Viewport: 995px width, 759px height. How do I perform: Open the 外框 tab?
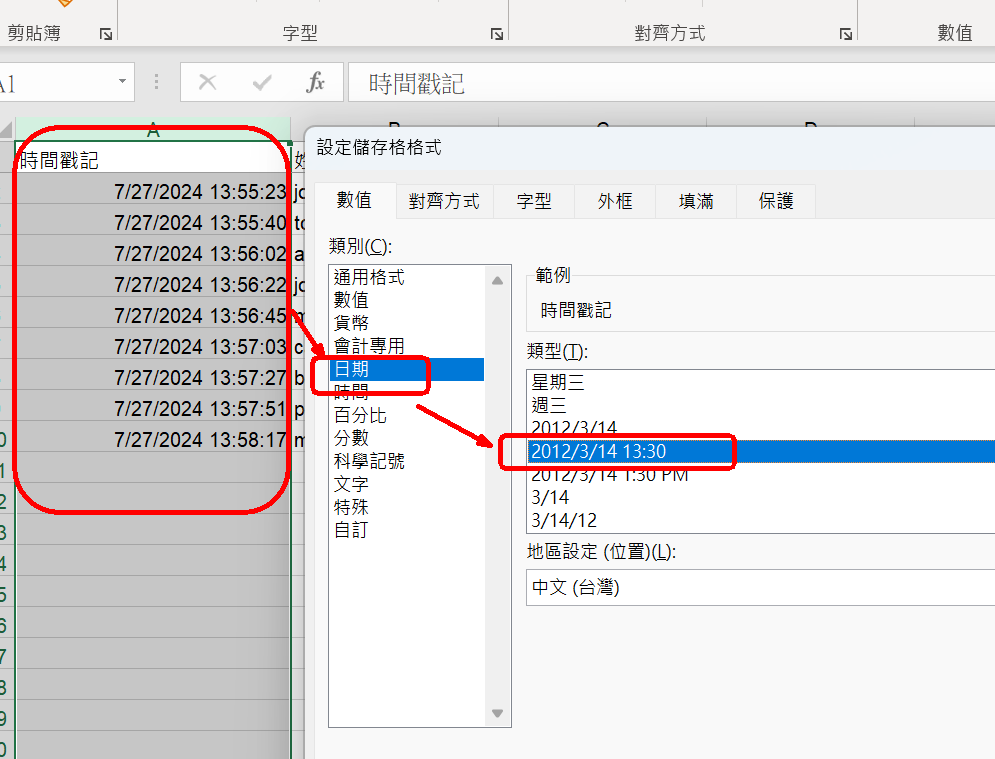coord(615,201)
